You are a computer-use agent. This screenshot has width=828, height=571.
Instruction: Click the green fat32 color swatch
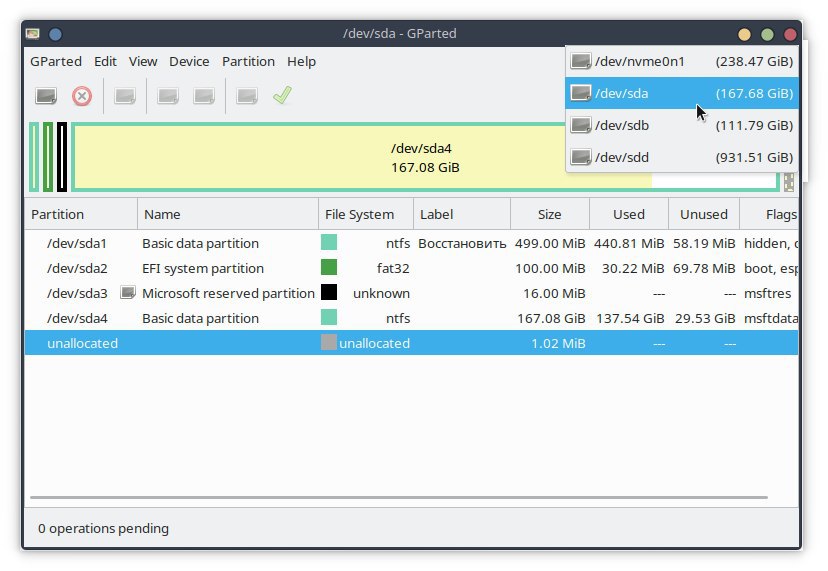point(328,267)
